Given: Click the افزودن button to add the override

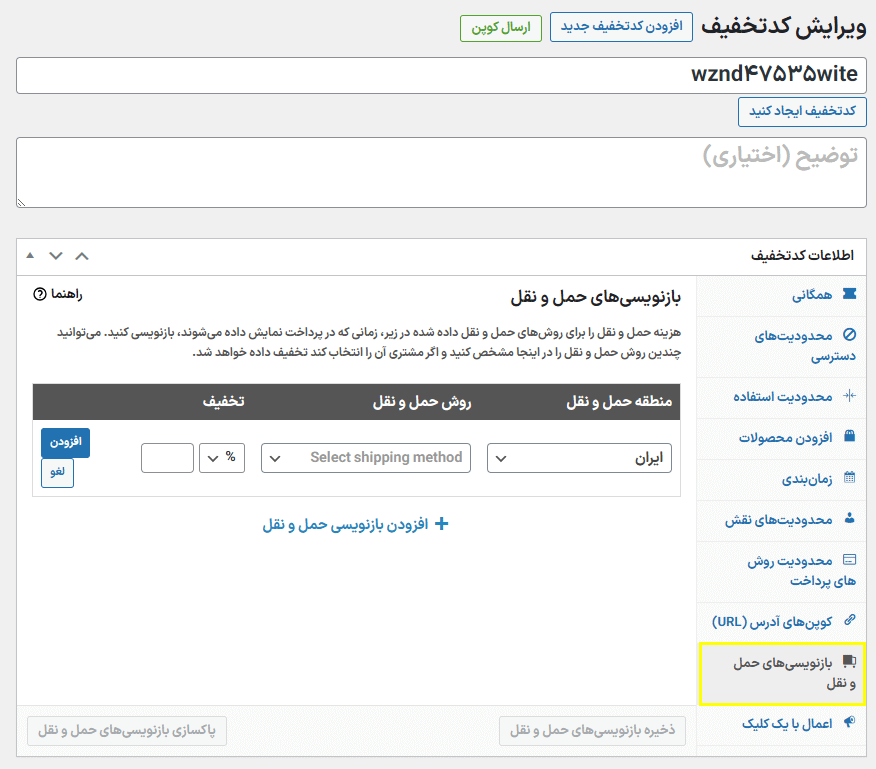Looking at the screenshot, I should [65, 442].
